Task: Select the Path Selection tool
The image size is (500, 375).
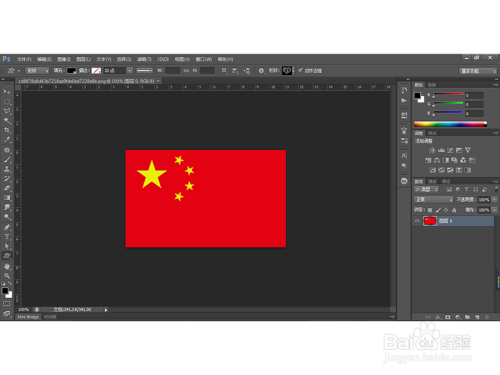Action: (x=7, y=246)
